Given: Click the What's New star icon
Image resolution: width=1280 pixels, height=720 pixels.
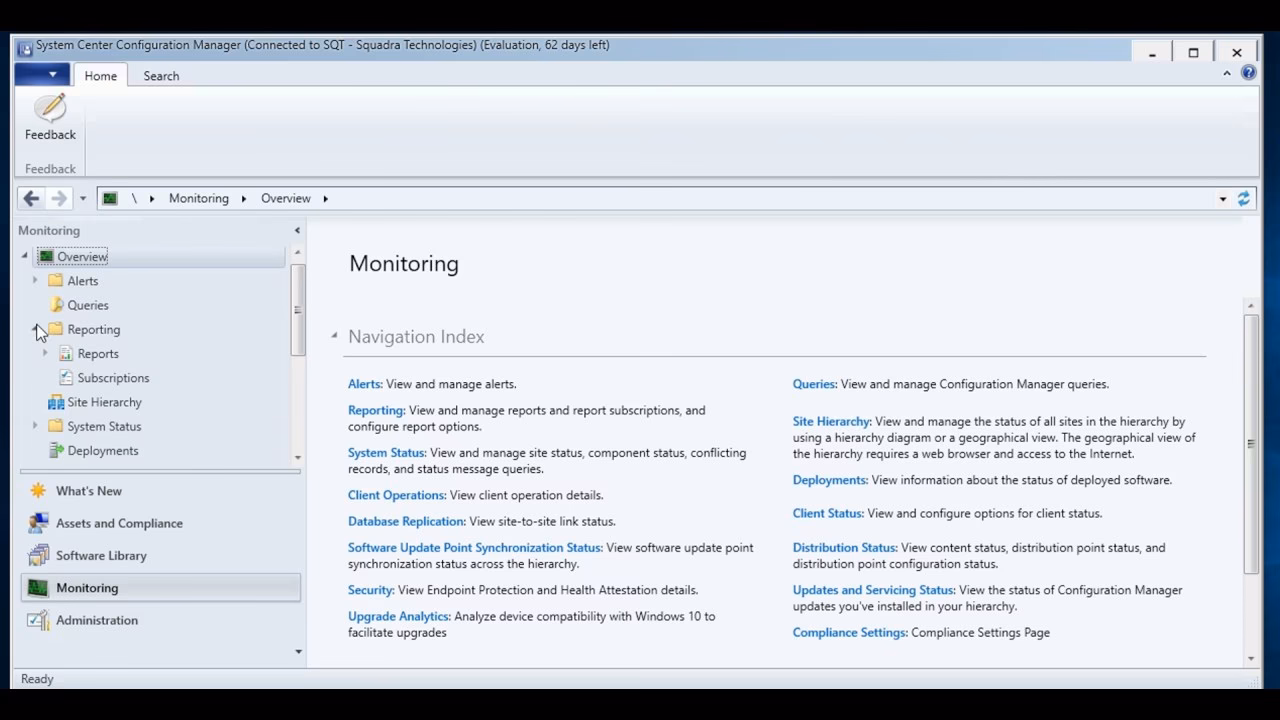Looking at the screenshot, I should pyautogui.click(x=38, y=491).
